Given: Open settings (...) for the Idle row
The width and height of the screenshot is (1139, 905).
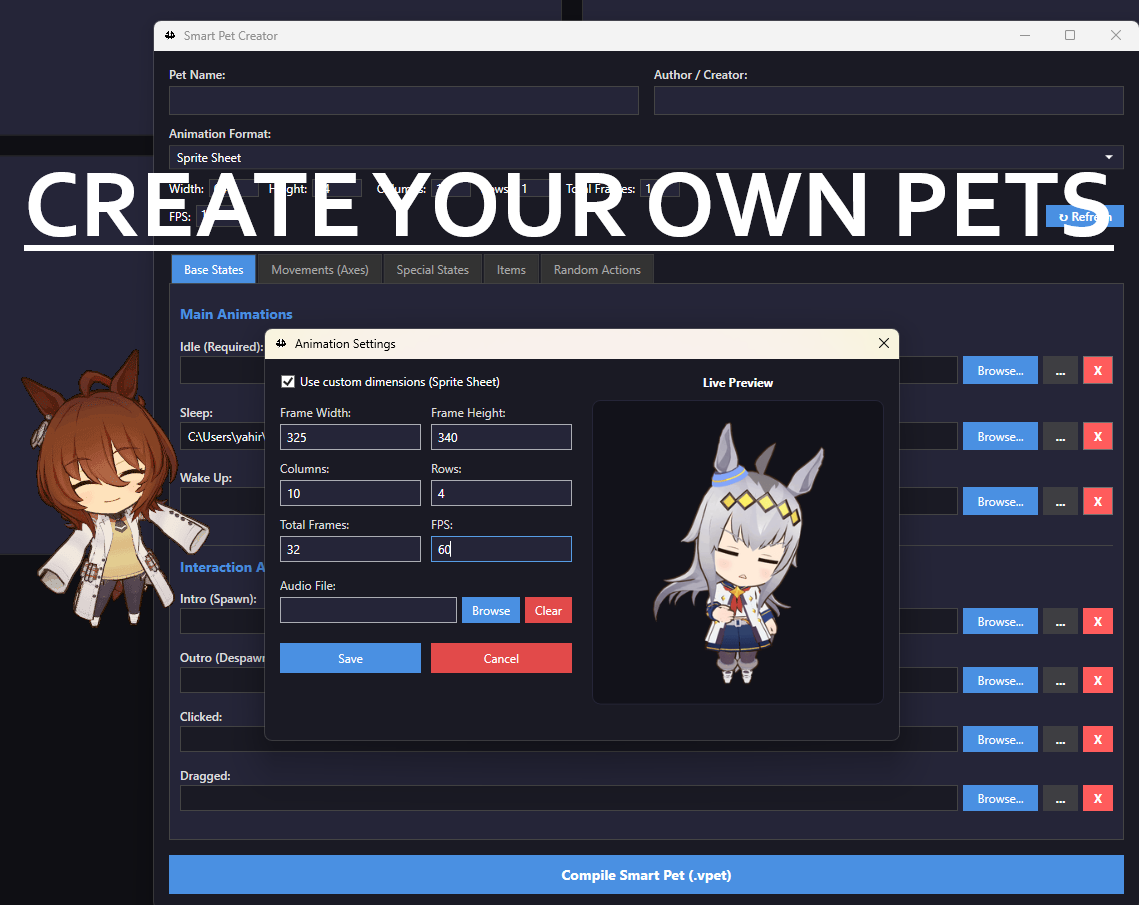Looking at the screenshot, I should click(1061, 370).
